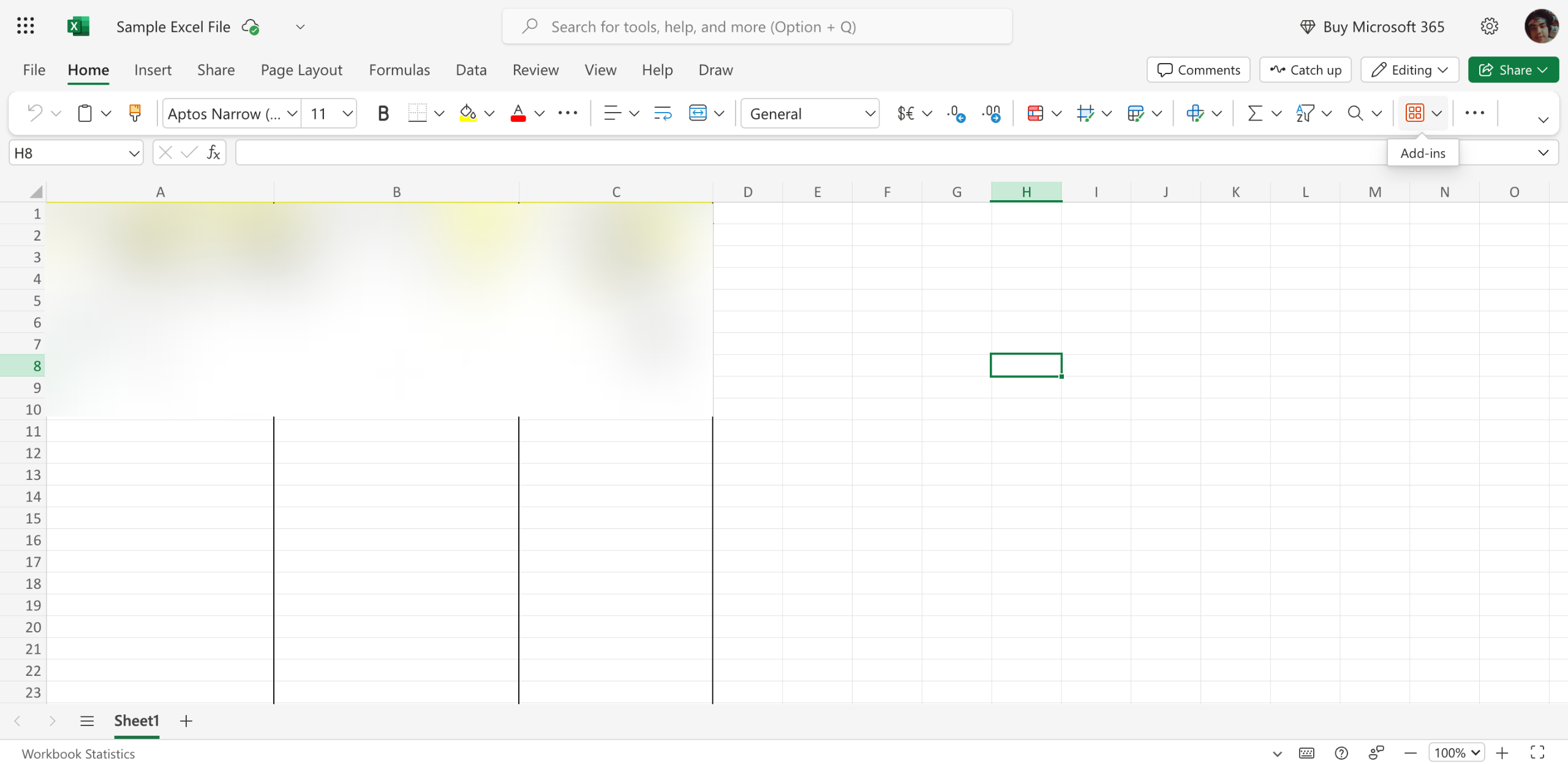Click the Comments button
1568x764 pixels.
coord(1198,70)
